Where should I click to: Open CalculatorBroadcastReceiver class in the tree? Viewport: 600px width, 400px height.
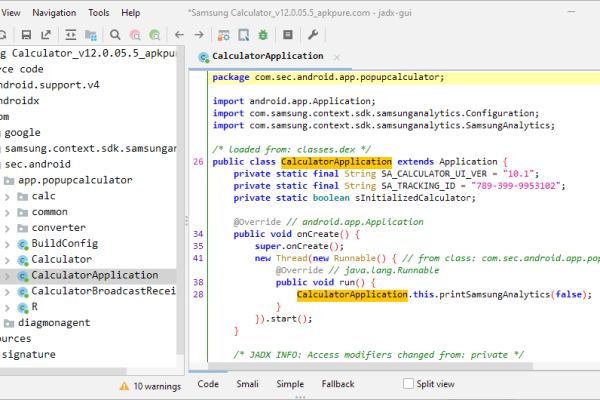(105, 291)
